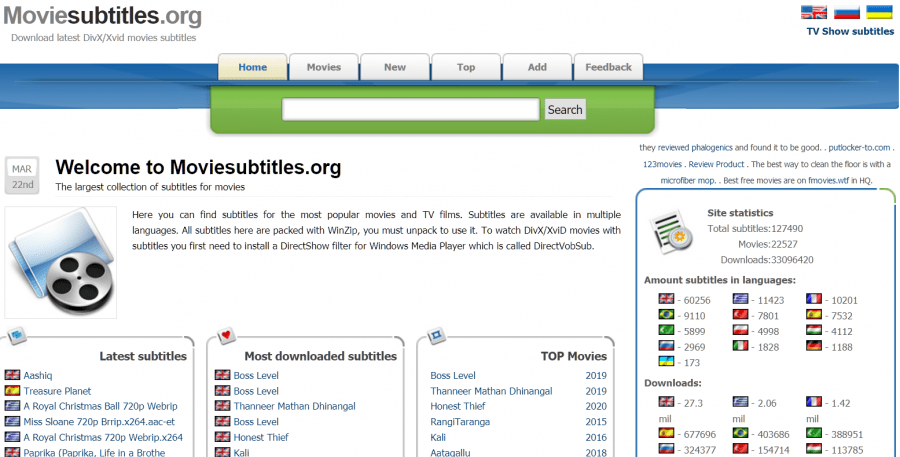Go to the Top tab
Image resolution: width=900 pixels, height=457 pixels.
point(466,67)
